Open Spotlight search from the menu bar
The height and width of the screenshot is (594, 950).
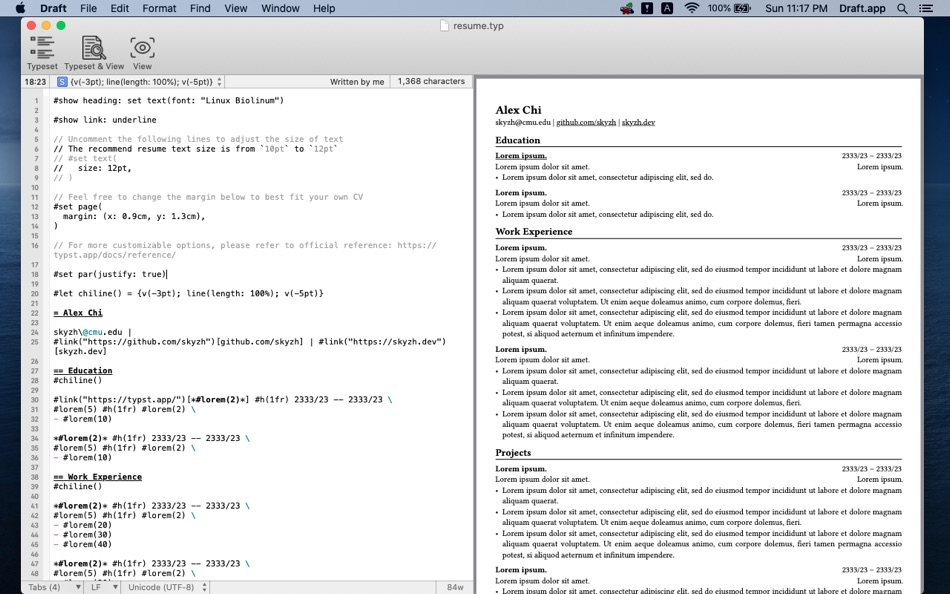902,8
